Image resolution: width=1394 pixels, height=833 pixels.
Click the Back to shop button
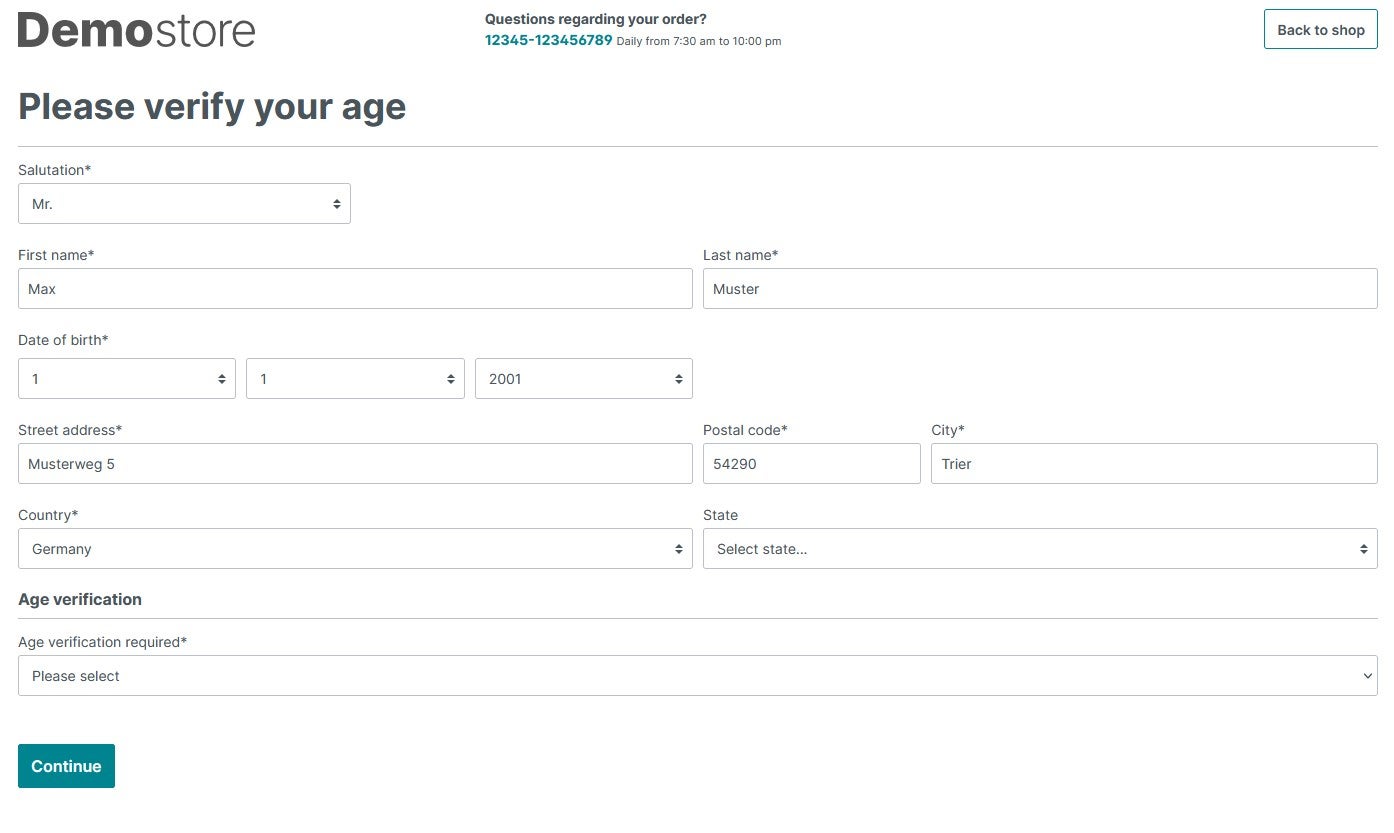(1321, 29)
